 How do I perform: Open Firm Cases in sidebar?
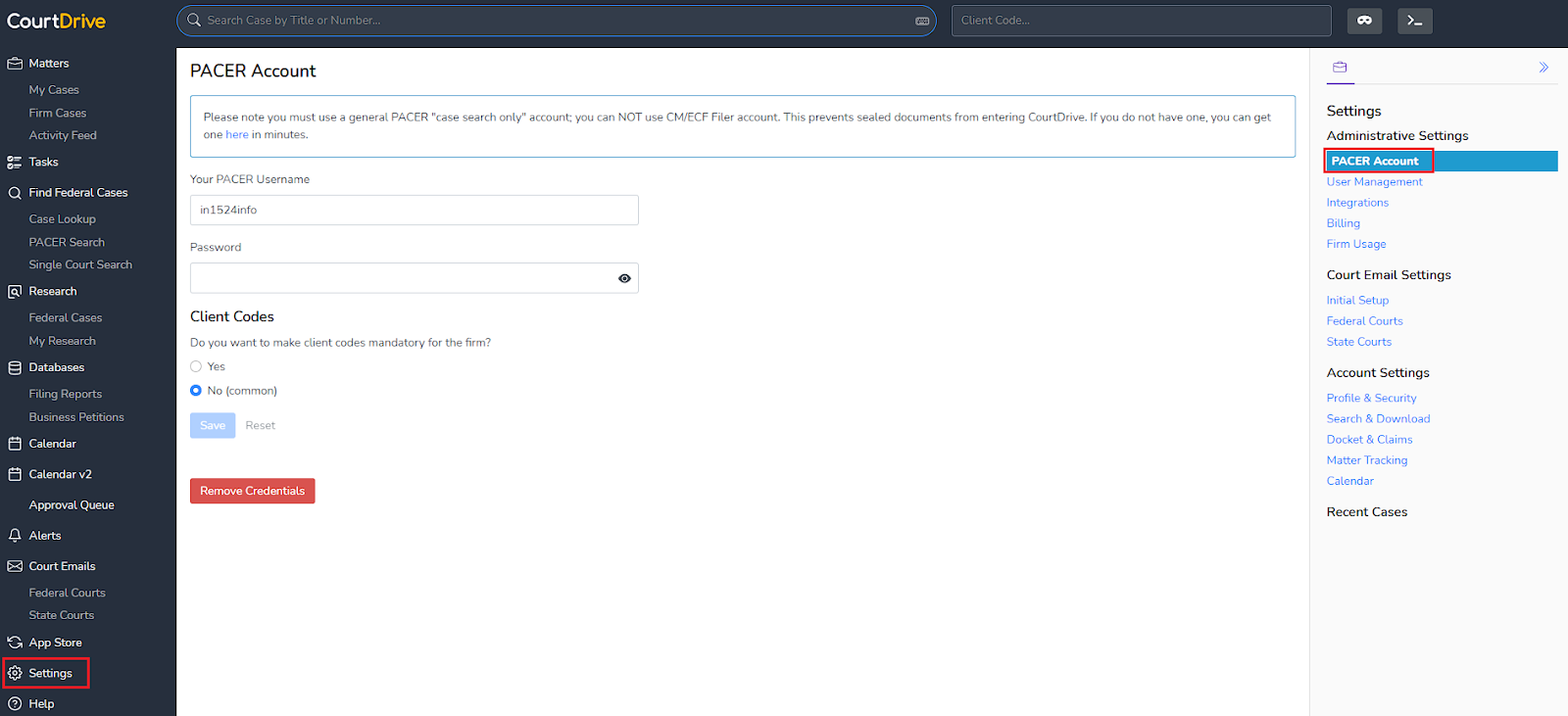coord(58,114)
